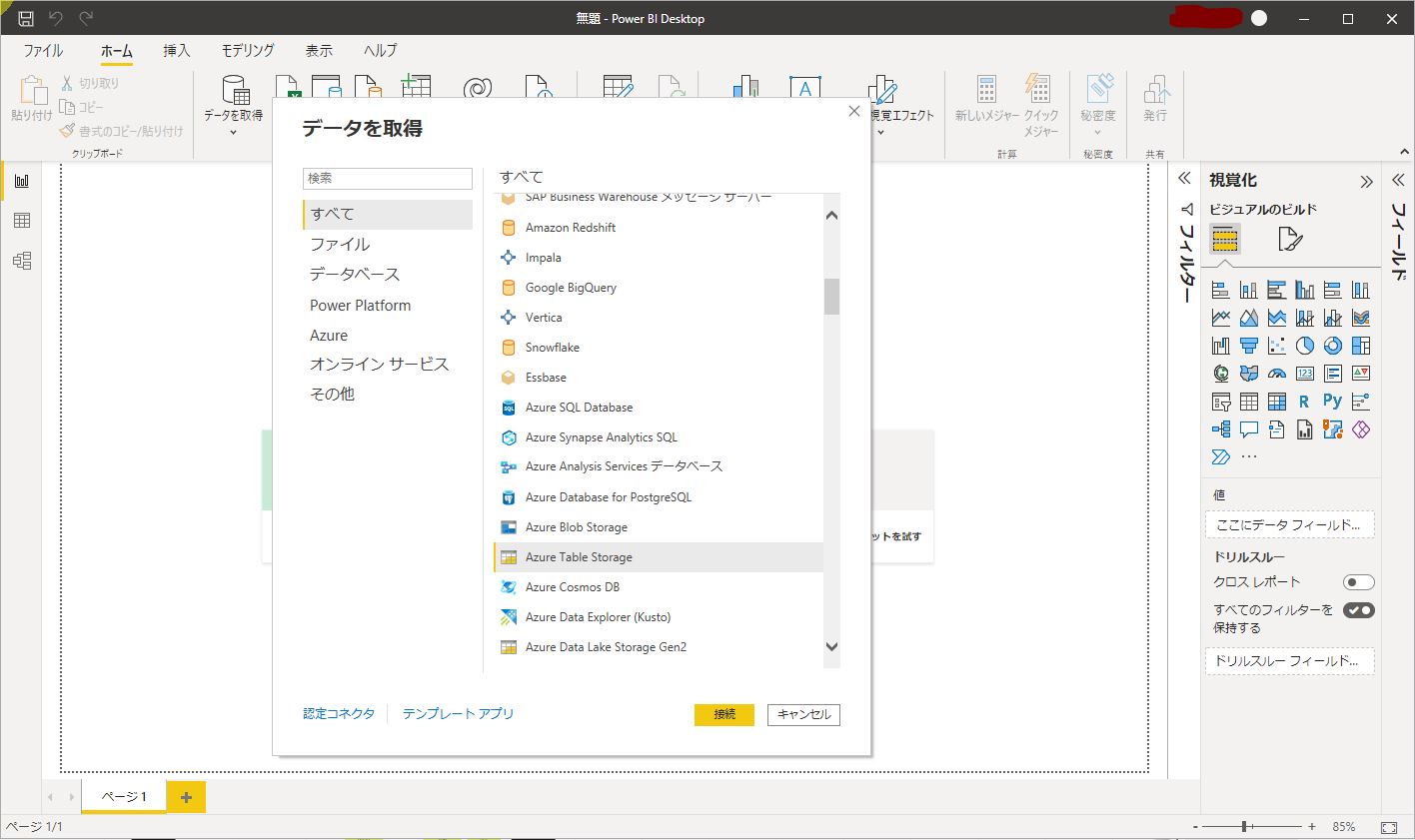Collapse the 視覚化 pane with the chevron
Viewport: 1415px width, 840px height.
(1366, 181)
